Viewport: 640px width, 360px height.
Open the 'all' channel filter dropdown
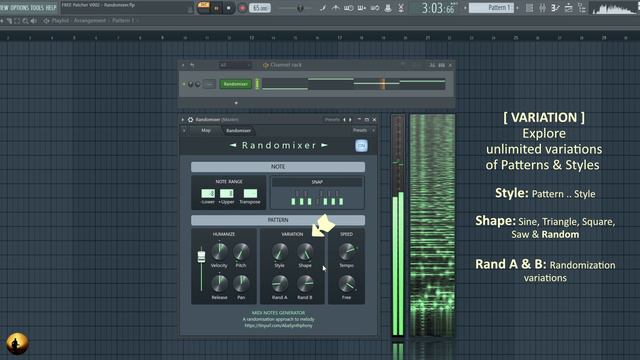[235, 65]
